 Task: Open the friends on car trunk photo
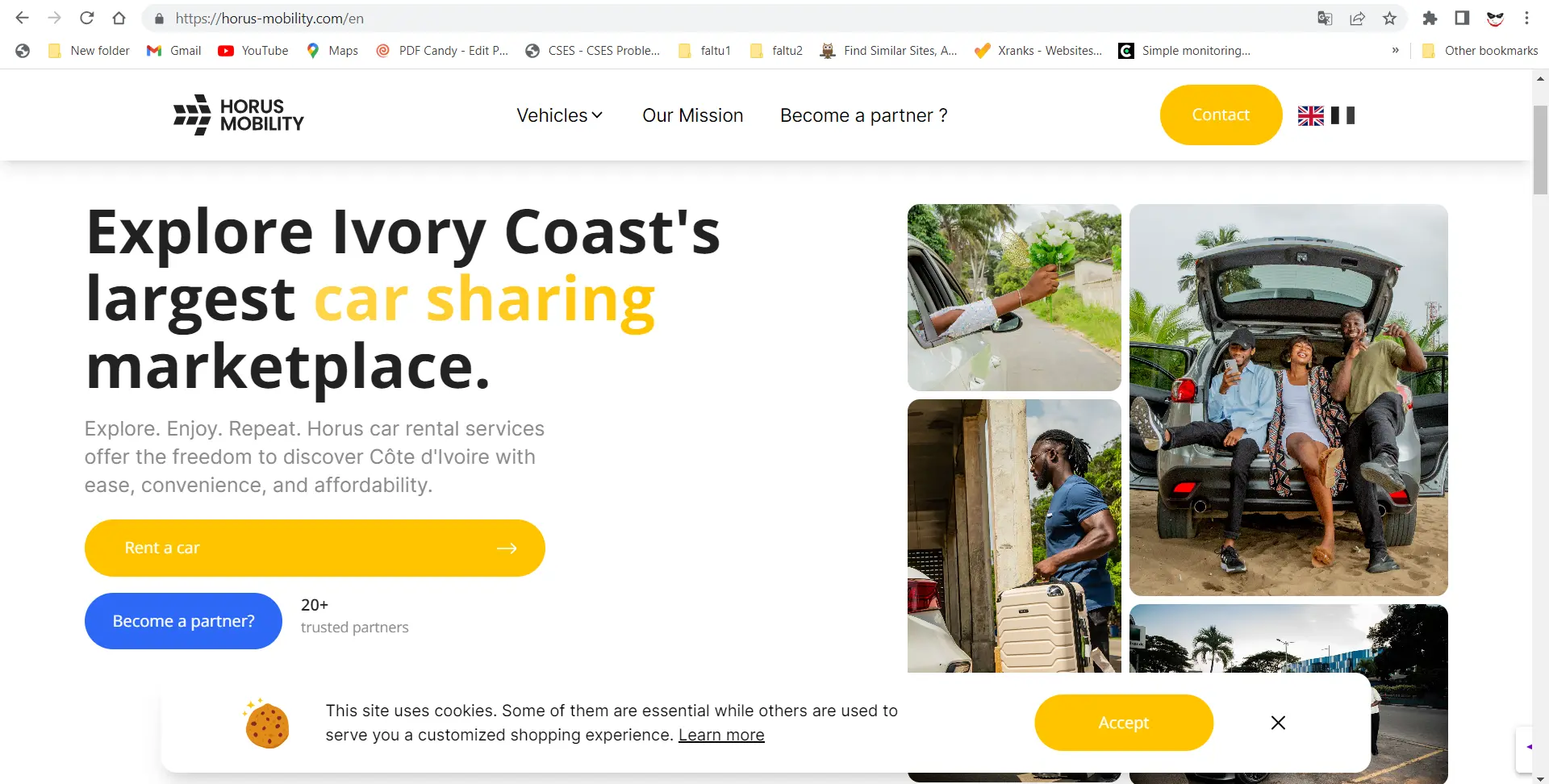[x=1288, y=399]
